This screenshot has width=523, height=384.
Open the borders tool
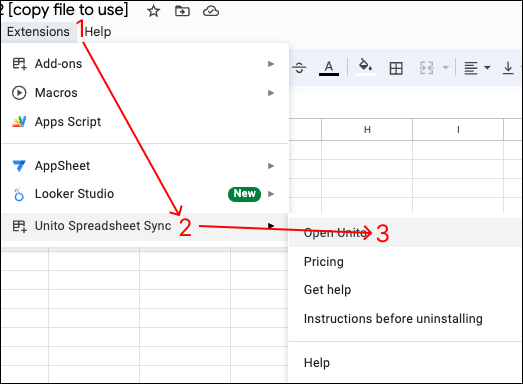[x=396, y=68]
